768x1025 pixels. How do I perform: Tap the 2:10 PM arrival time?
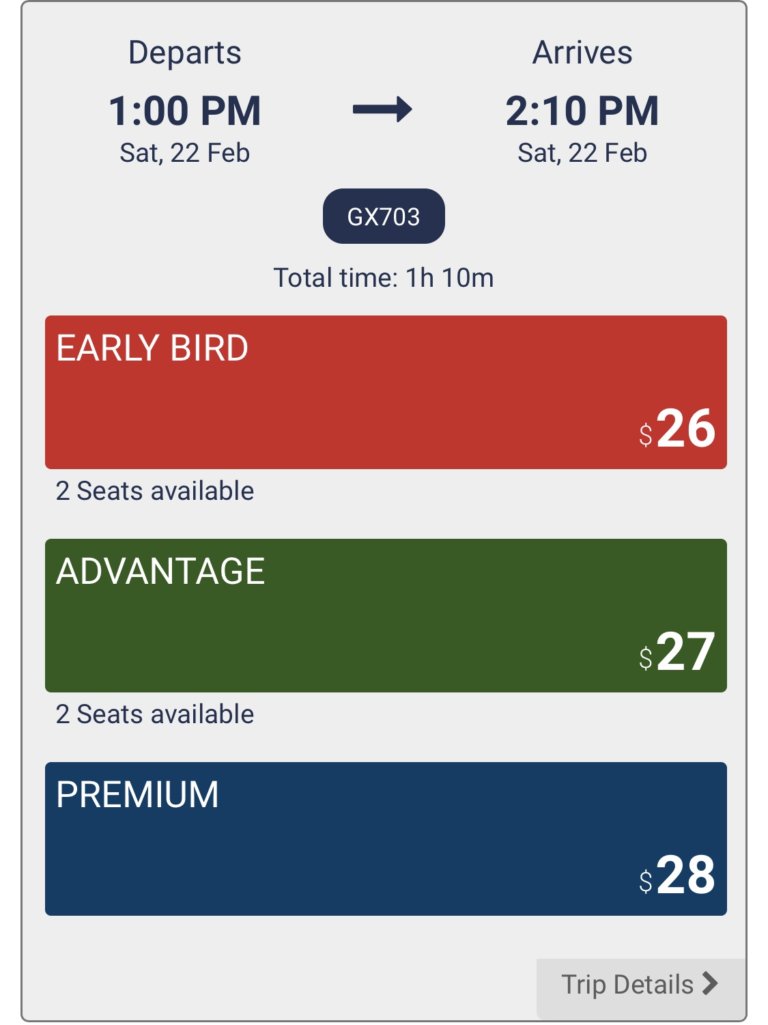(x=582, y=111)
